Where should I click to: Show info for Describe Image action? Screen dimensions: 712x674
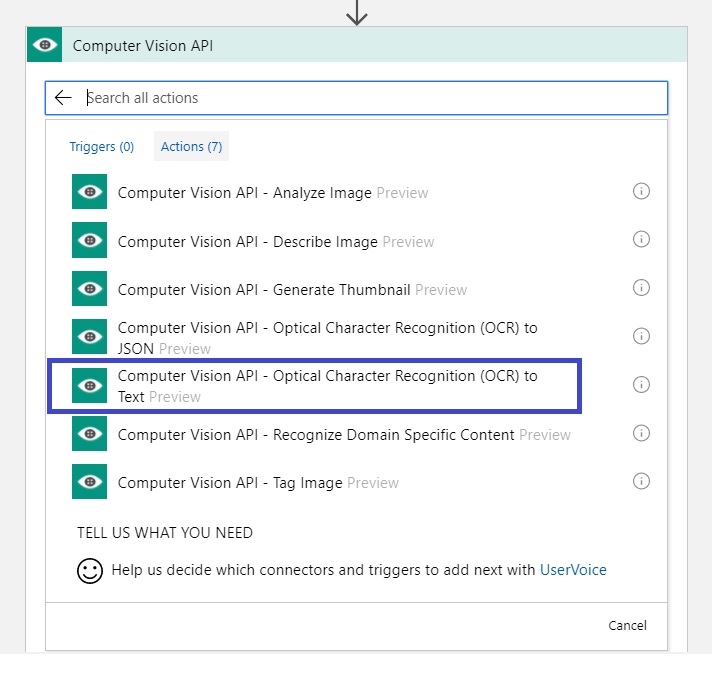click(641, 239)
